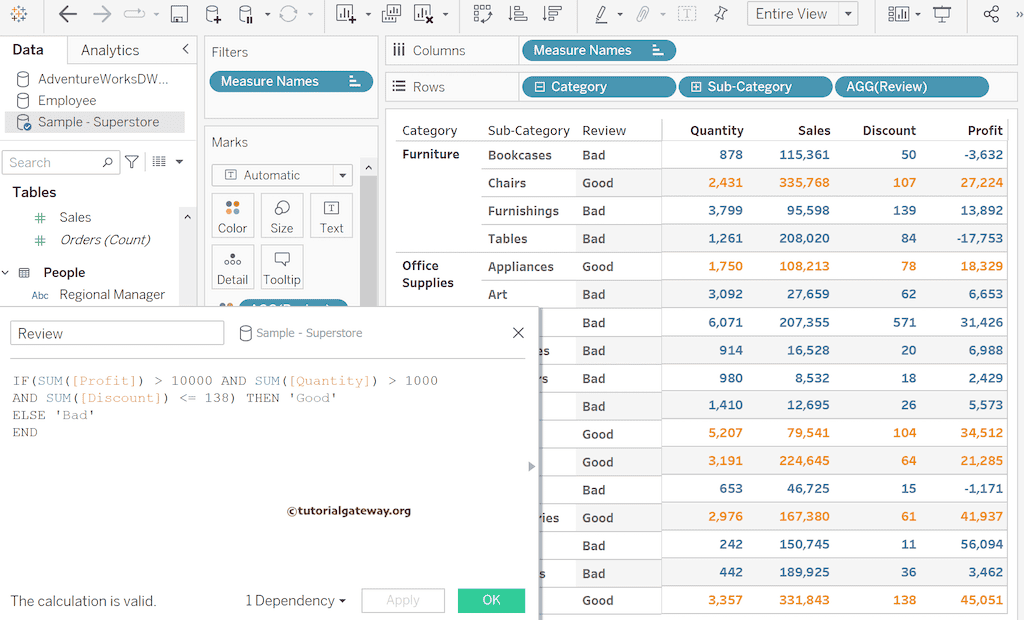Click the Sub-Category pill on the Rows shelf
The width and height of the screenshot is (1024, 620).
click(x=755, y=86)
